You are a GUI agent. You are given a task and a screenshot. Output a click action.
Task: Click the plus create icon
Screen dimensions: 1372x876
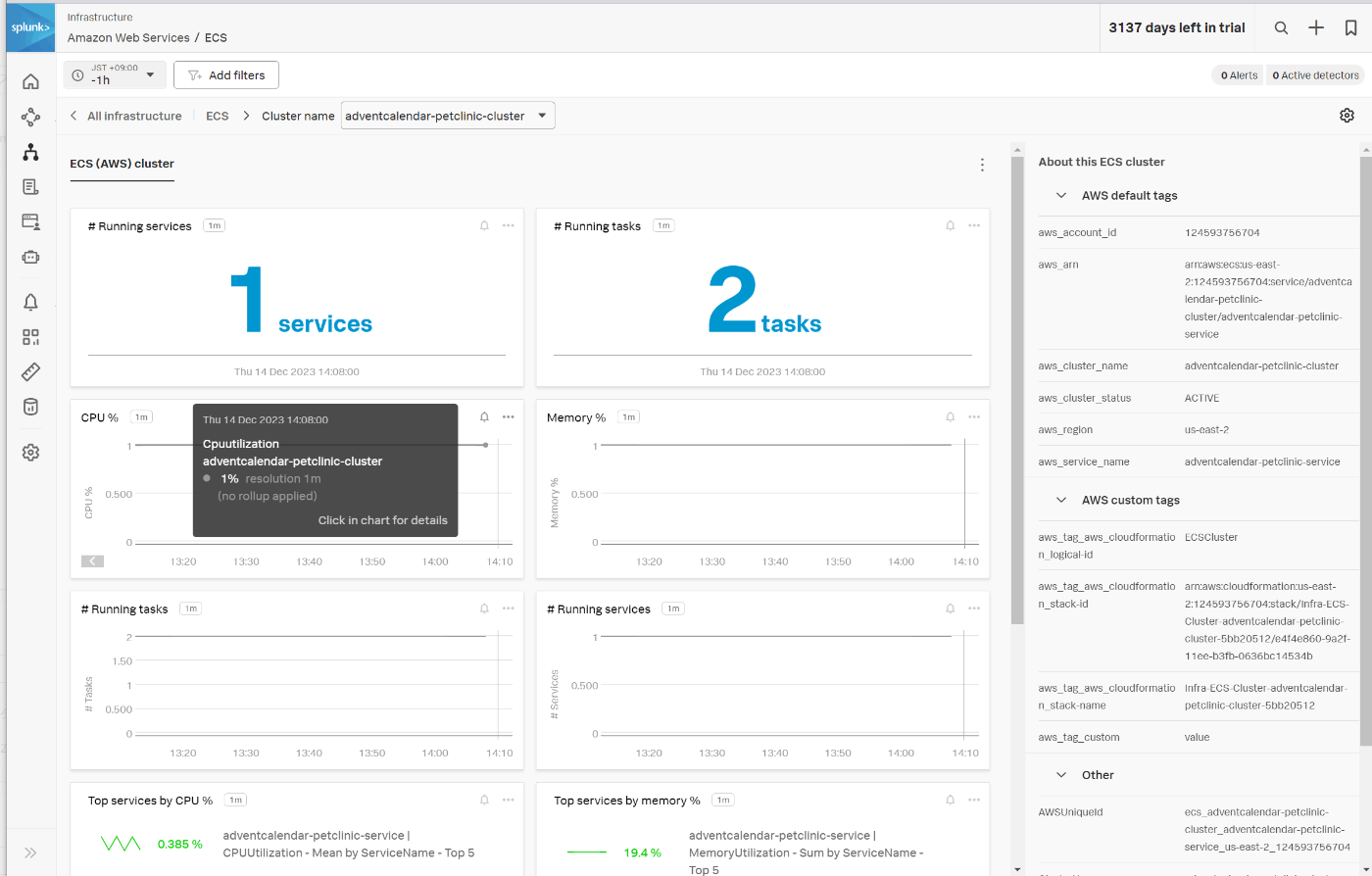(x=1316, y=27)
